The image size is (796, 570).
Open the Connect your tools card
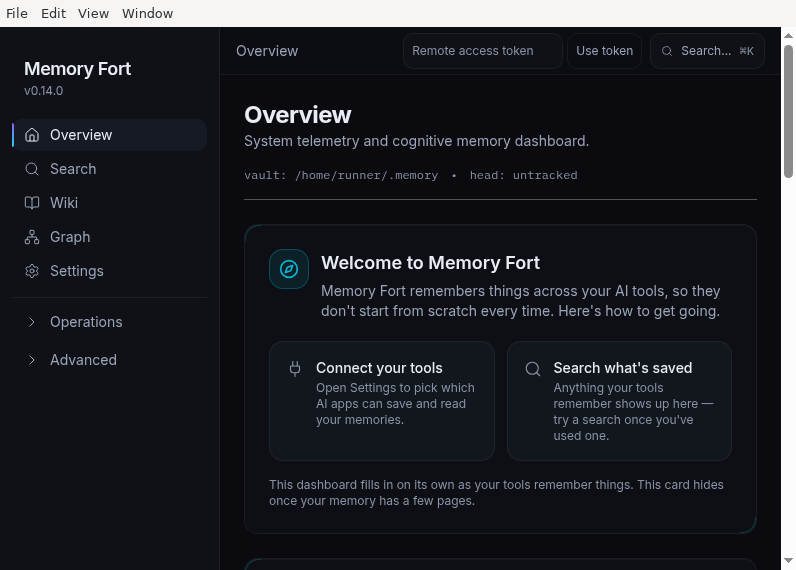click(x=382, y=401)
